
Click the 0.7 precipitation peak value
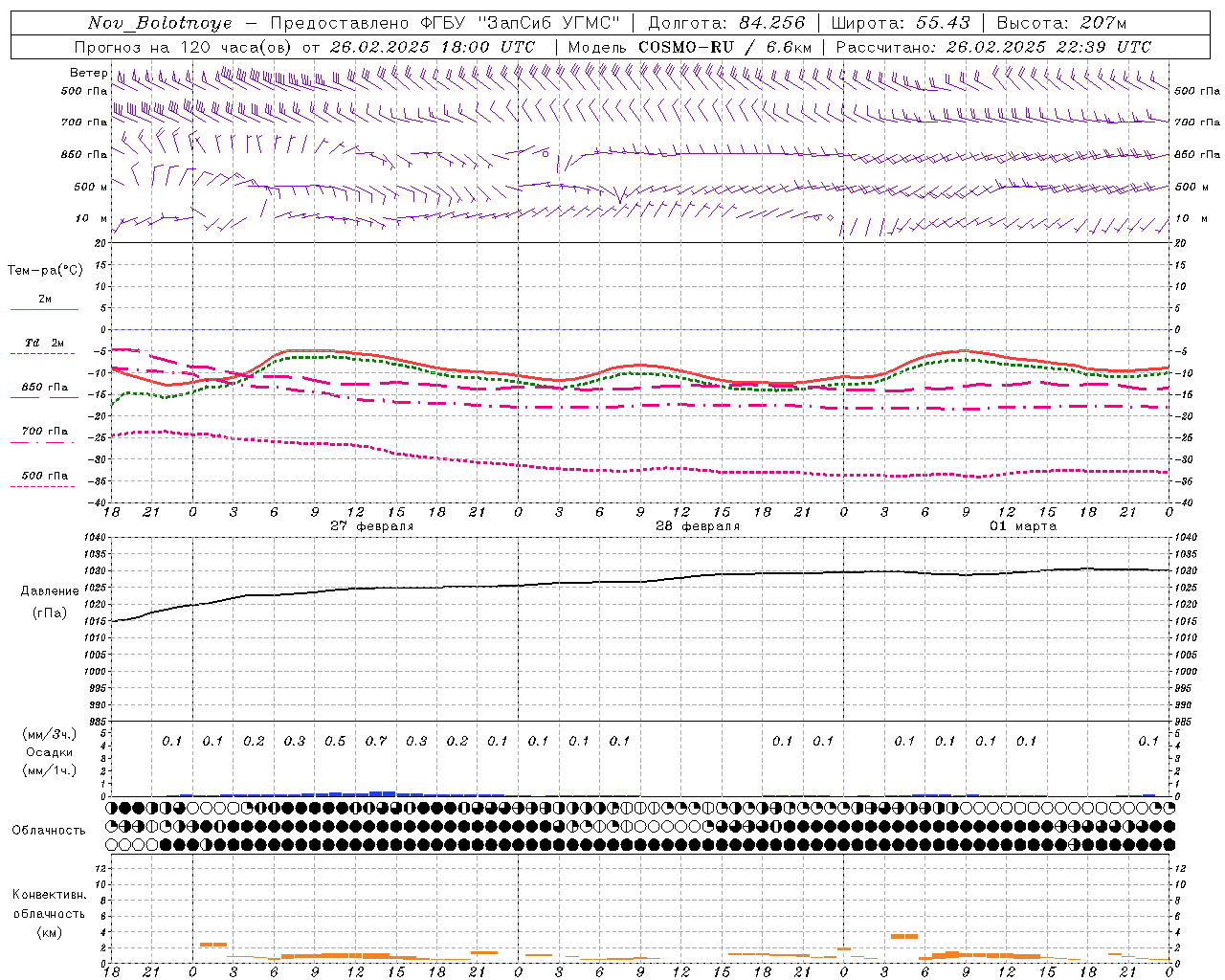(376, 741)
